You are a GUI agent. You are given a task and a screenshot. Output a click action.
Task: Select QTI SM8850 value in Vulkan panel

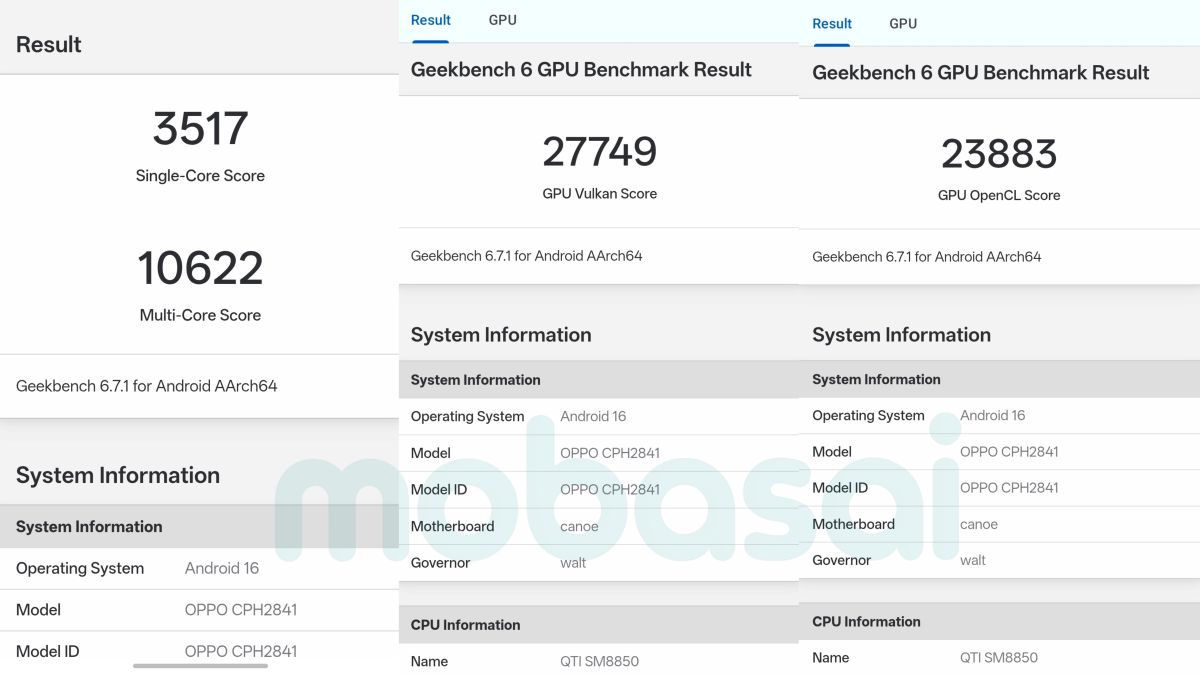pyautogui.click(x=599, y=662)
